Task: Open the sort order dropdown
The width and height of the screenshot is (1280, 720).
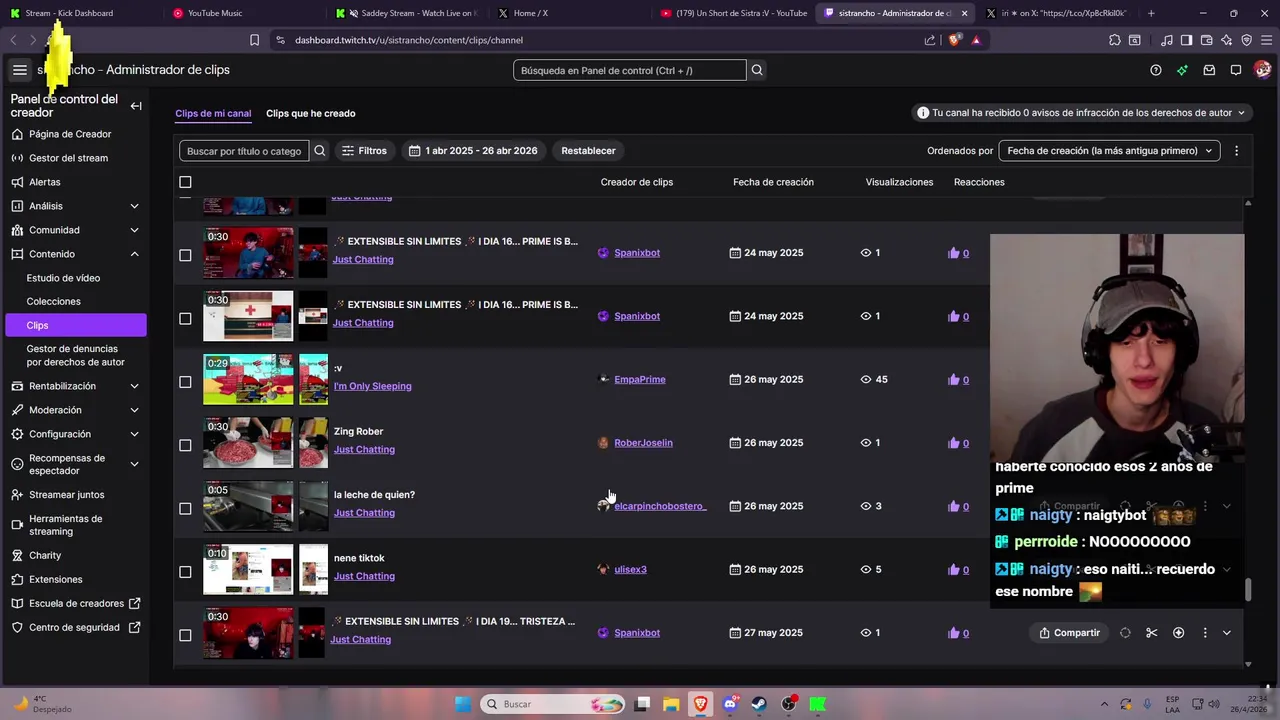Action: [1109, 151]
